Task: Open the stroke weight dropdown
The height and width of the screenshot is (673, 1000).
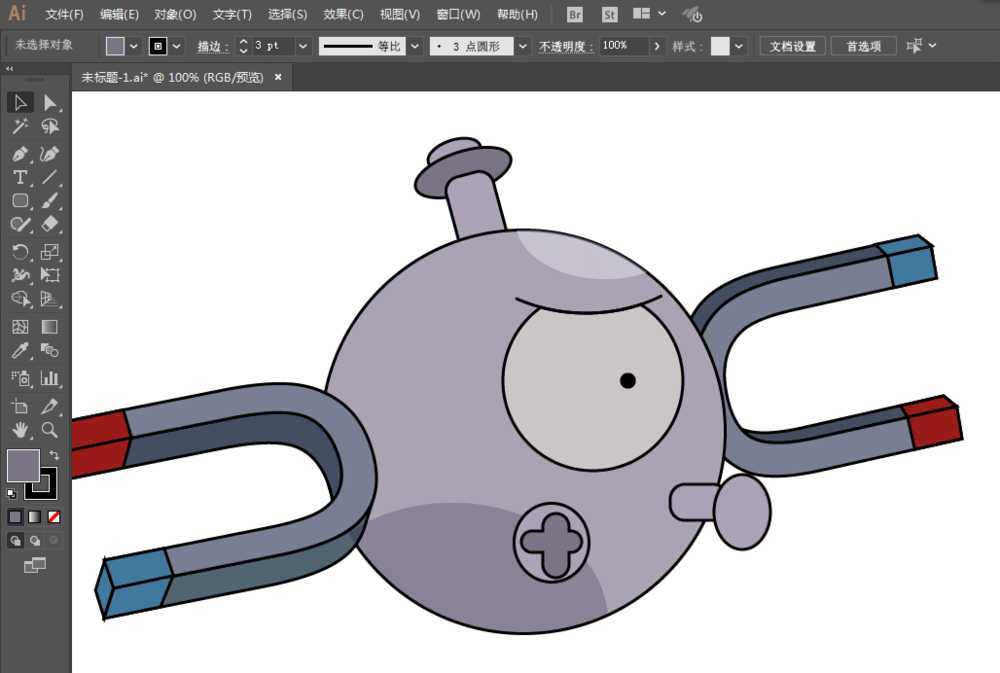Action: [x=302, y=45]
